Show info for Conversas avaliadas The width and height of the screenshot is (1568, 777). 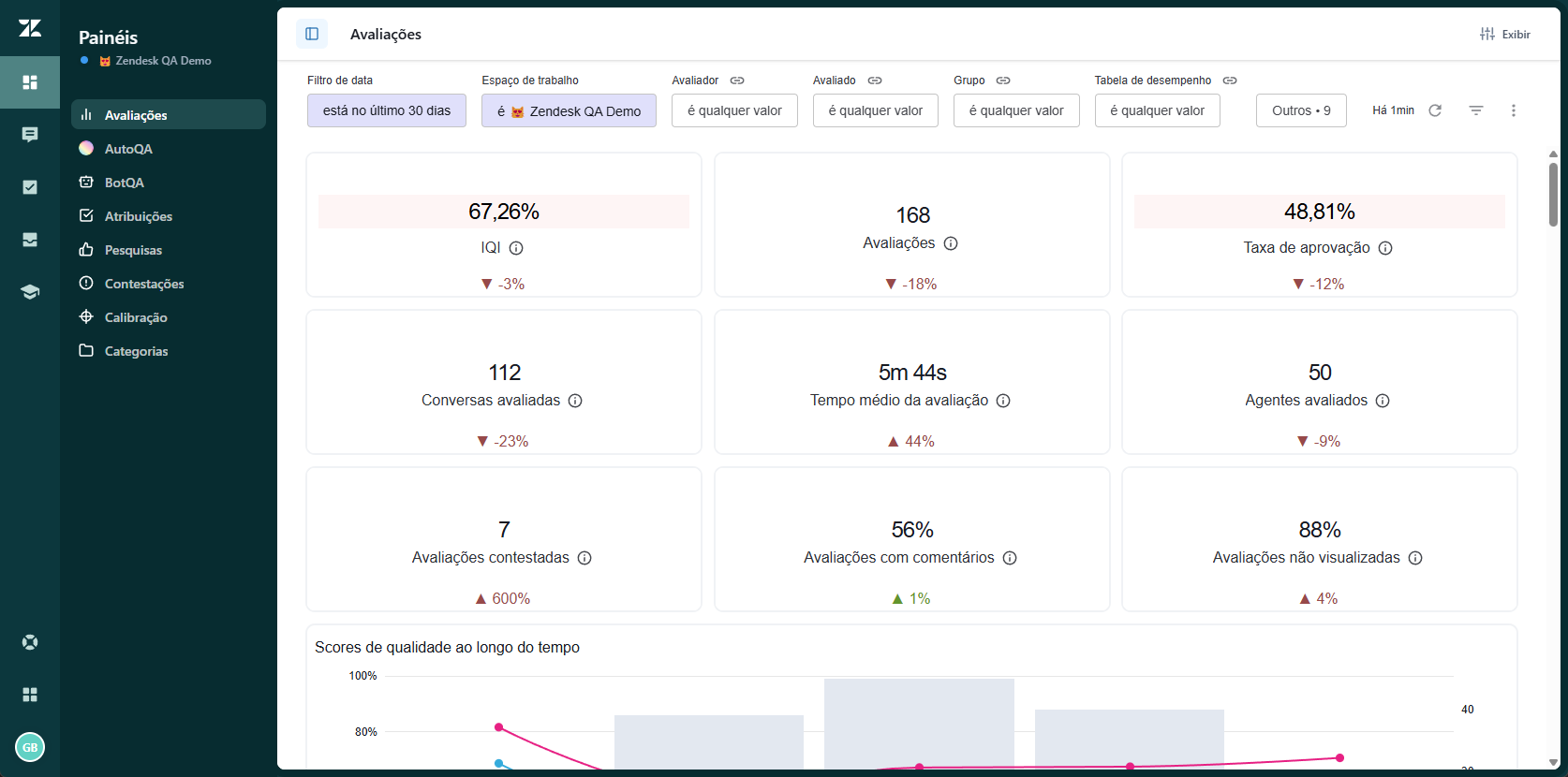[575, 401]
